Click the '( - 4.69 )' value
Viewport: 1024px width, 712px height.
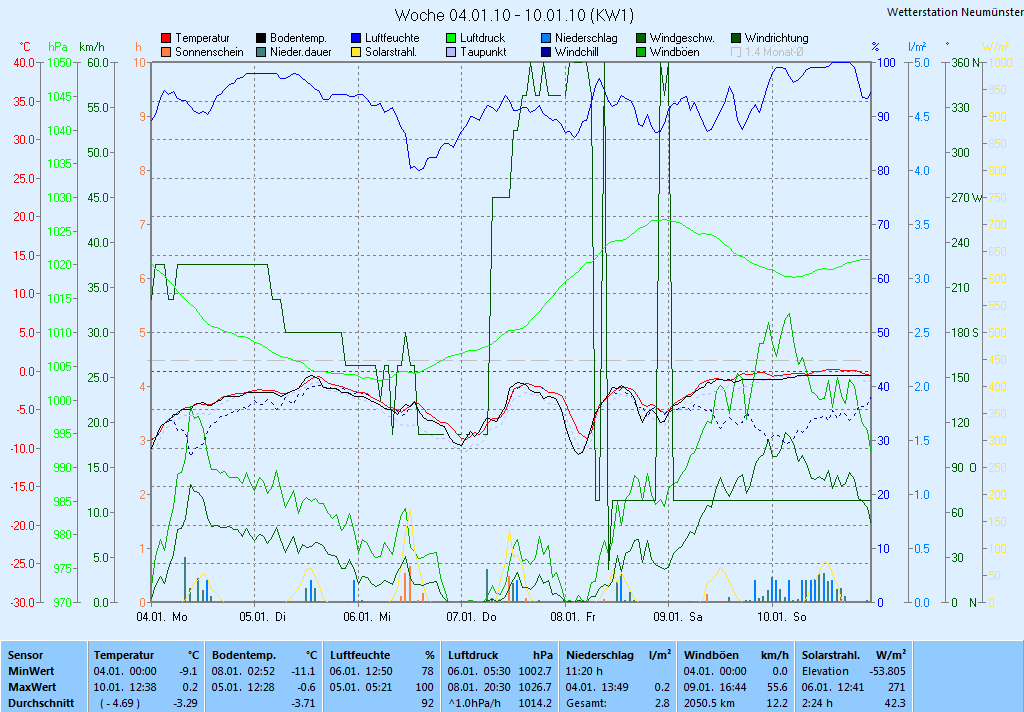(120, 704)
